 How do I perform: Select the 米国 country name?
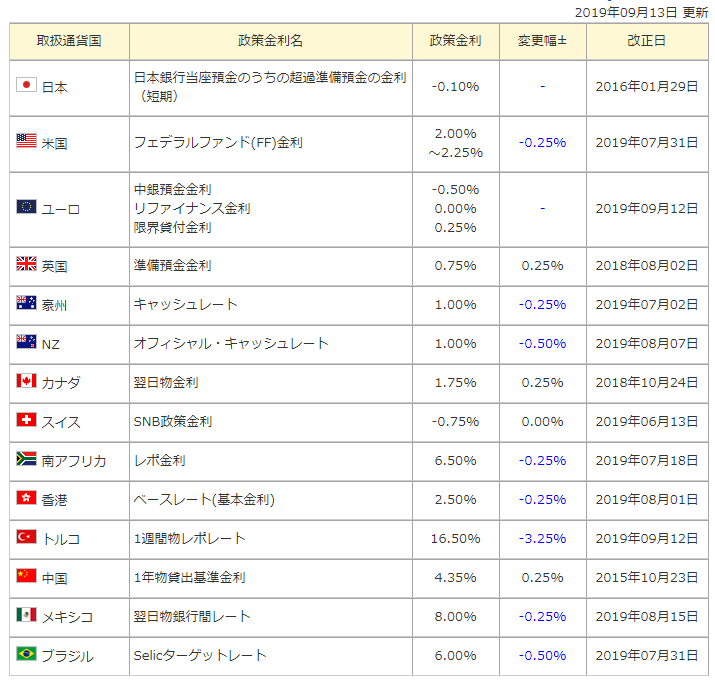tap(55, 144)
